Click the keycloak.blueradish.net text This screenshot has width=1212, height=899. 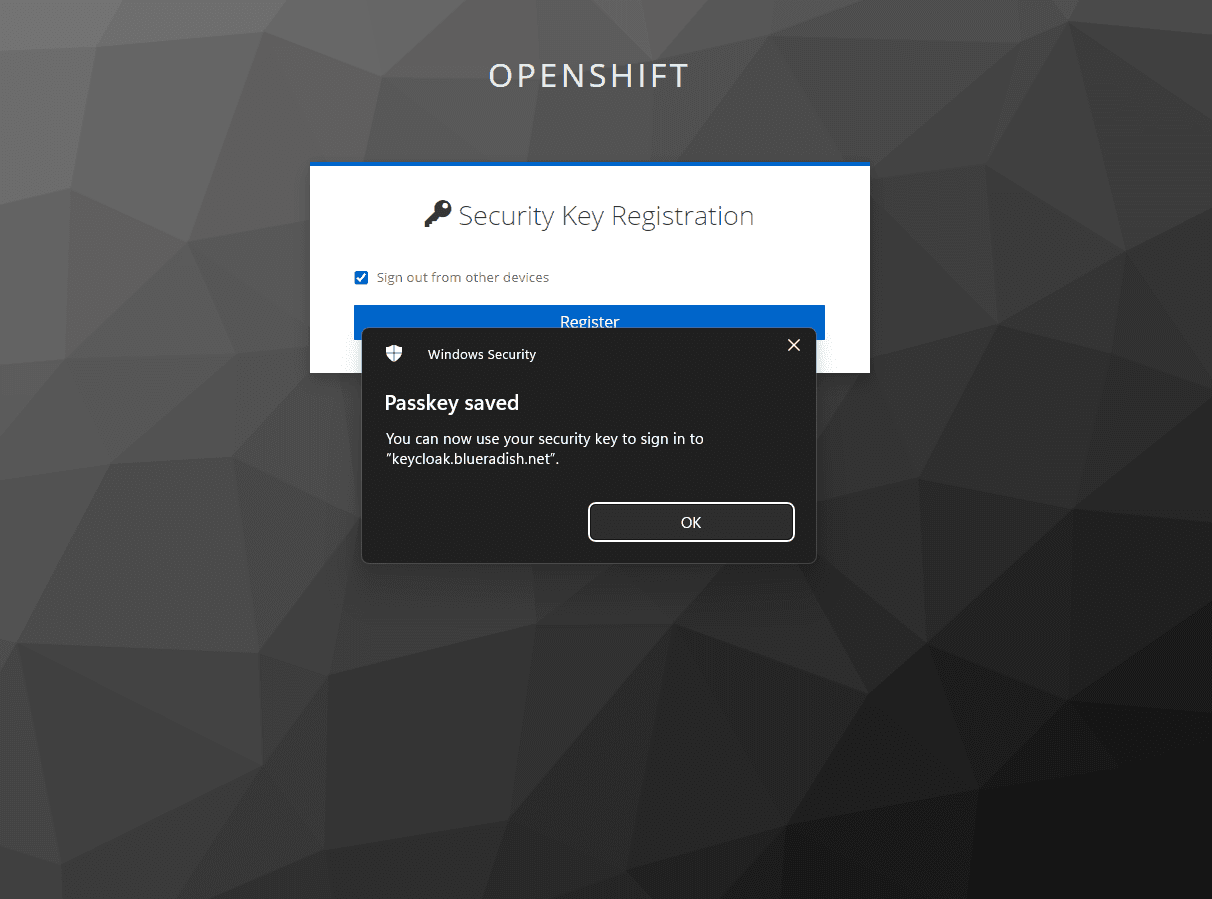472,459
